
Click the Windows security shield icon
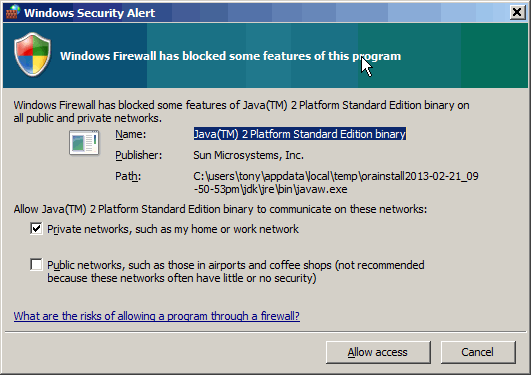tap(33, 54)
